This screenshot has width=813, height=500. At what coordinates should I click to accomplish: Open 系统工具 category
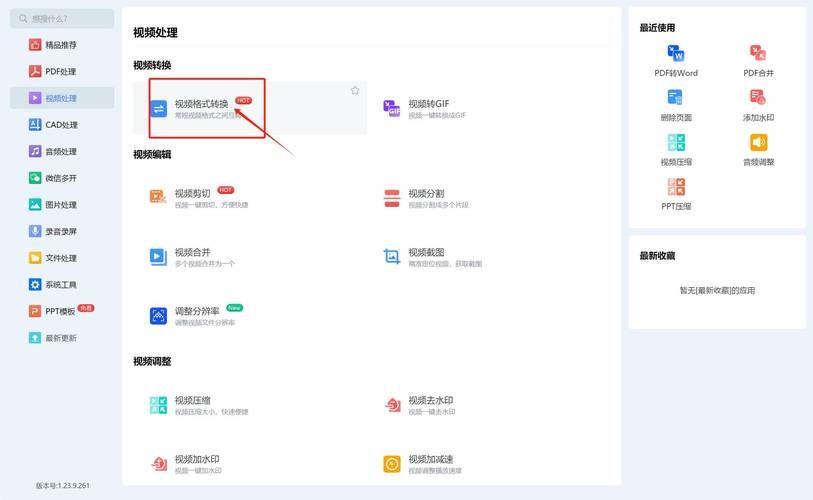tap(53, 285)
